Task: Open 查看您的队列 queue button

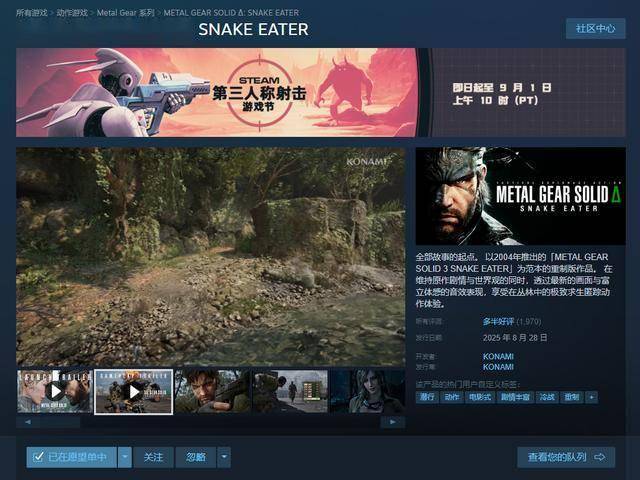Action: pyautogui.click(x=566, y=457)
